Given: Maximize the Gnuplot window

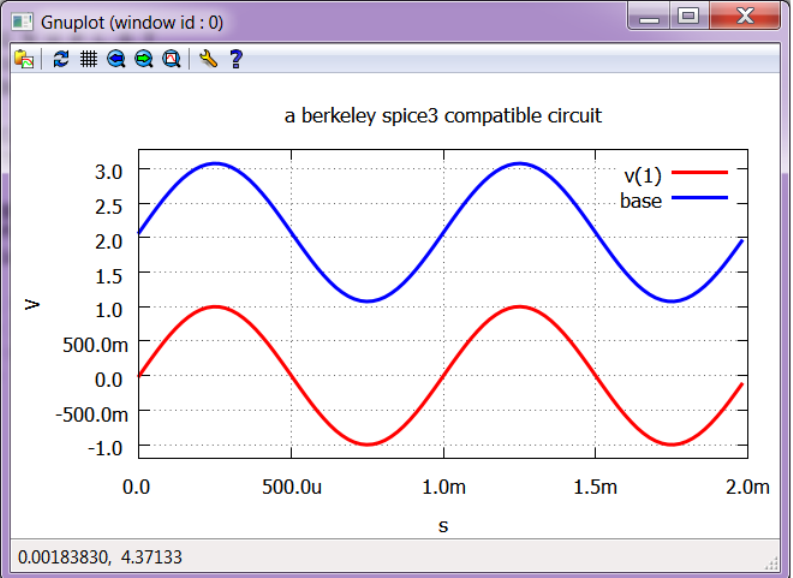Looking at the screenshot, I should (x=689, y=16).
